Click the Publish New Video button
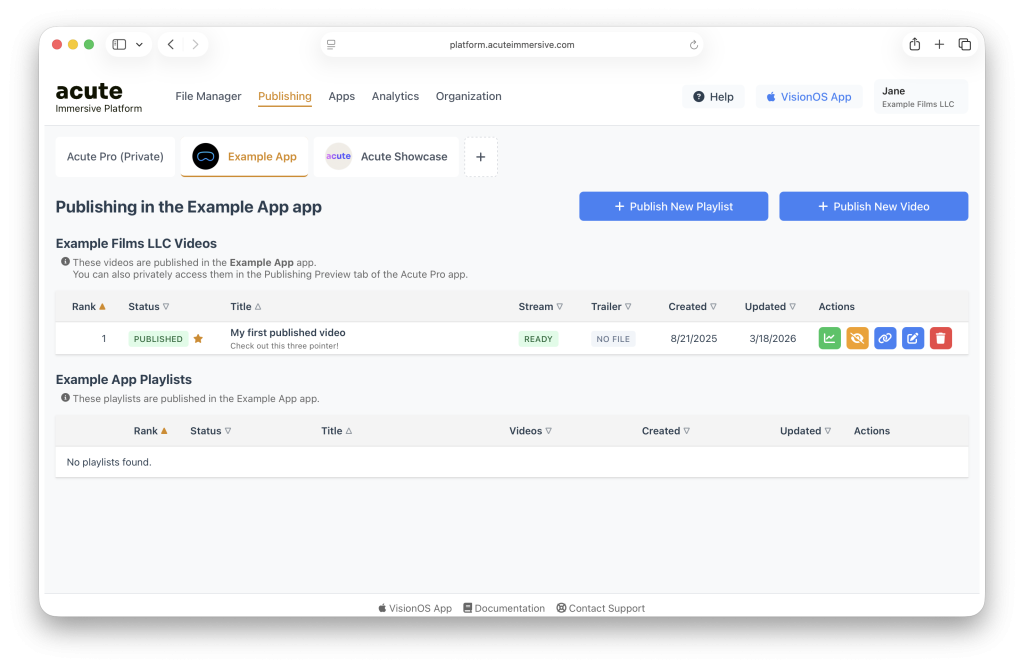This screenshot has width=1024, height=668. pyautogui.click(x=873, y=206)
